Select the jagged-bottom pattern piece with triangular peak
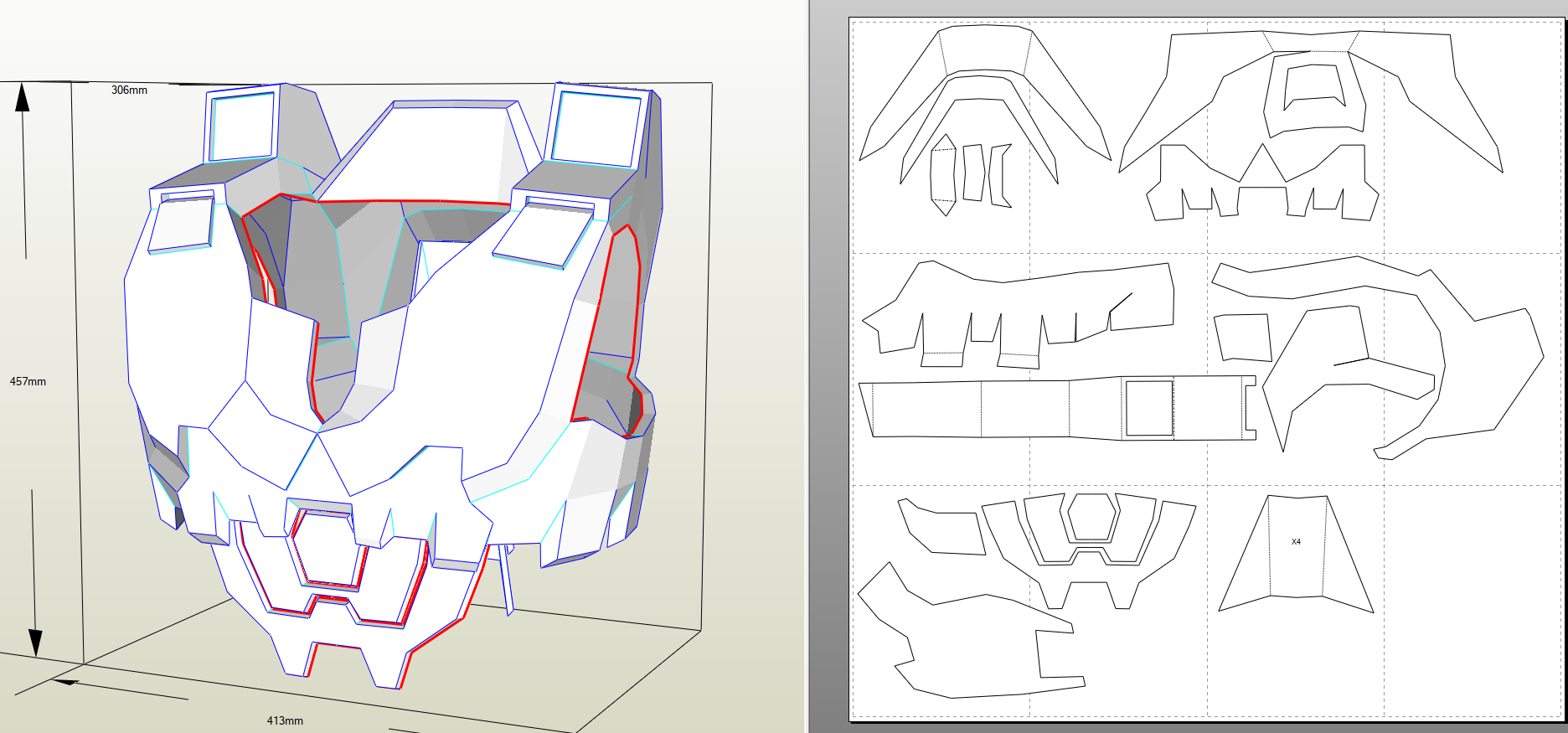The height and width of the screenshot is (733, 1568). (1262, 183)
